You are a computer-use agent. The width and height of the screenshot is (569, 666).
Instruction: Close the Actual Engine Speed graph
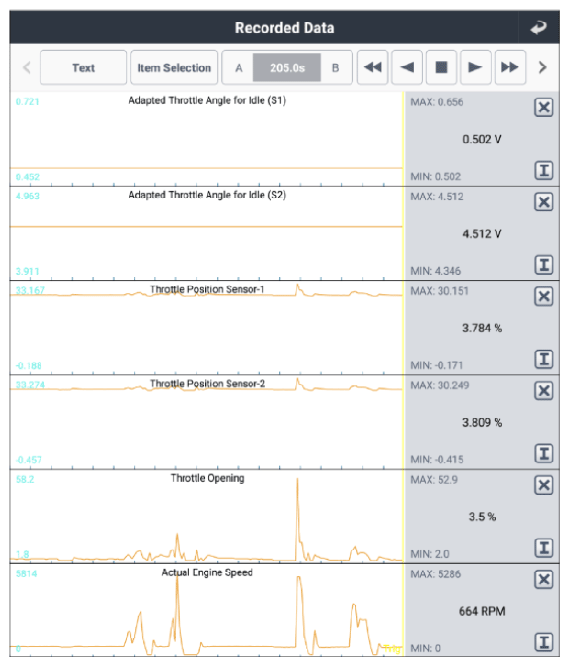(544, 580)
